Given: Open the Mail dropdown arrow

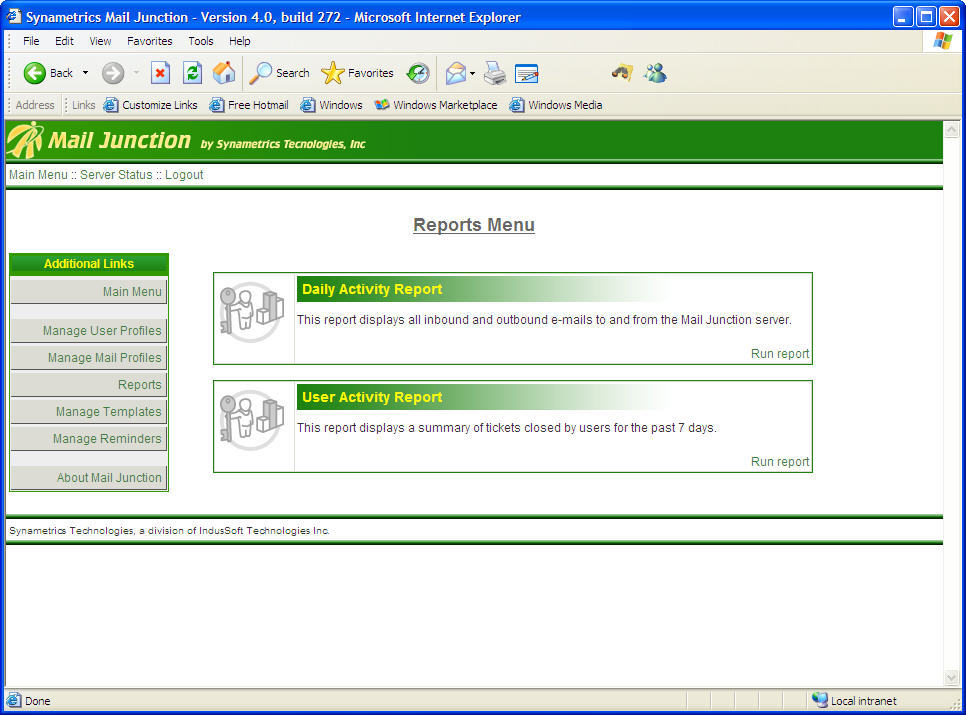Looking at the screenshot, I should [x=470, y=72].
